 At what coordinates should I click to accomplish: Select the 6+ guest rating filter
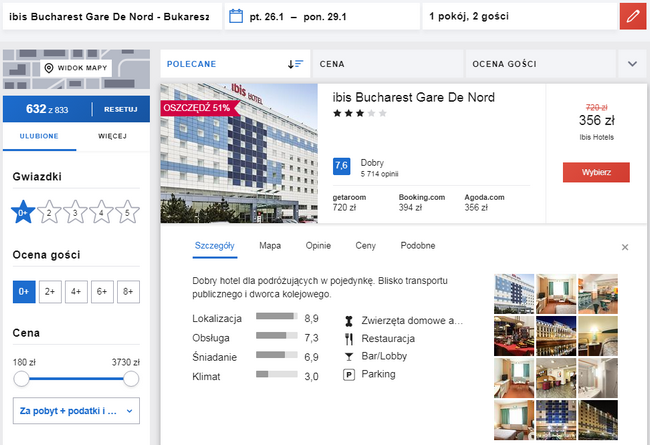click(102, 292)
